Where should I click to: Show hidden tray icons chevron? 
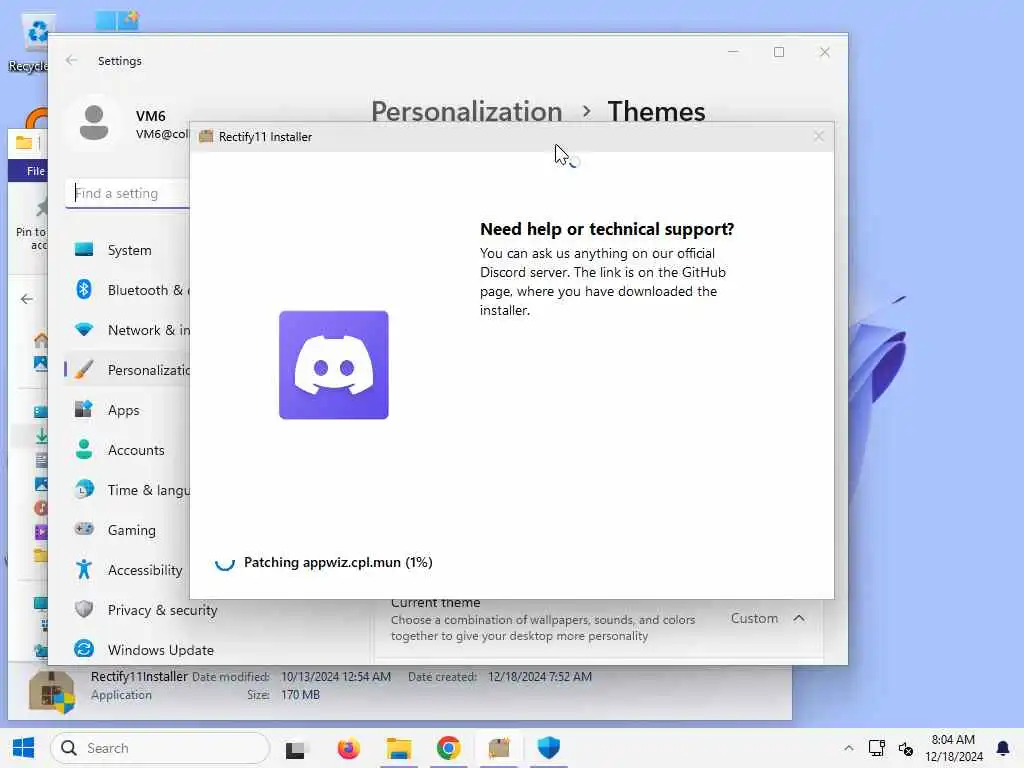click(x=848, y=748)
